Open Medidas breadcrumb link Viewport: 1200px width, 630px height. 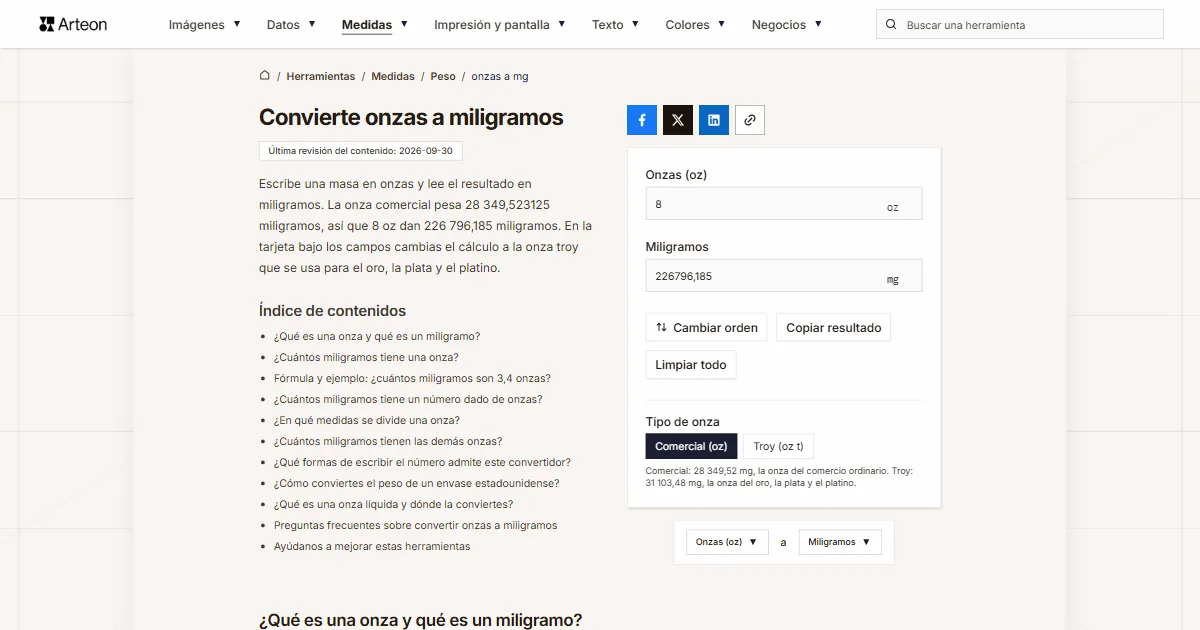(x=393, y=76)
